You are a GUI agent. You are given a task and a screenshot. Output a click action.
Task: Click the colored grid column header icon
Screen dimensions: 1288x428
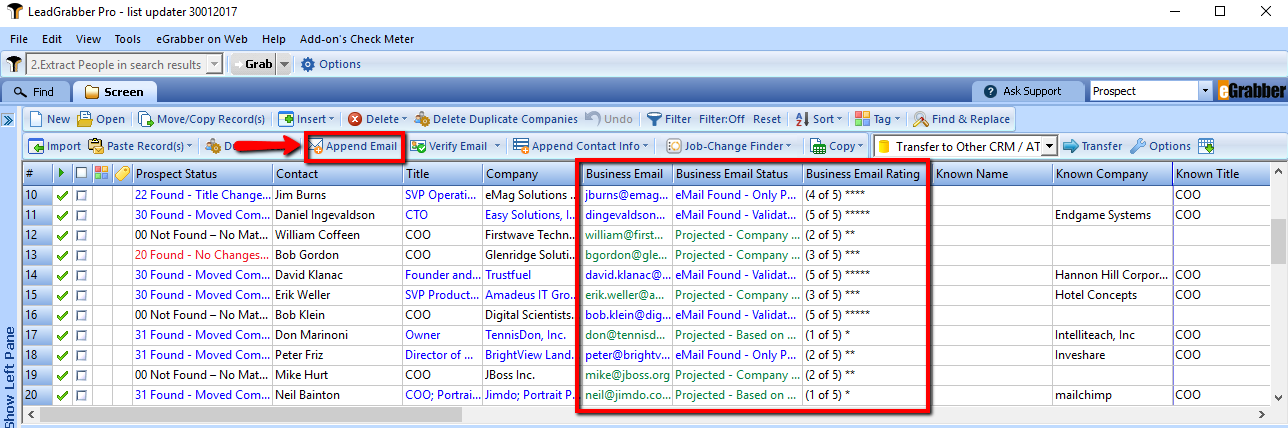pyautogui.click(x=100, y=174)
